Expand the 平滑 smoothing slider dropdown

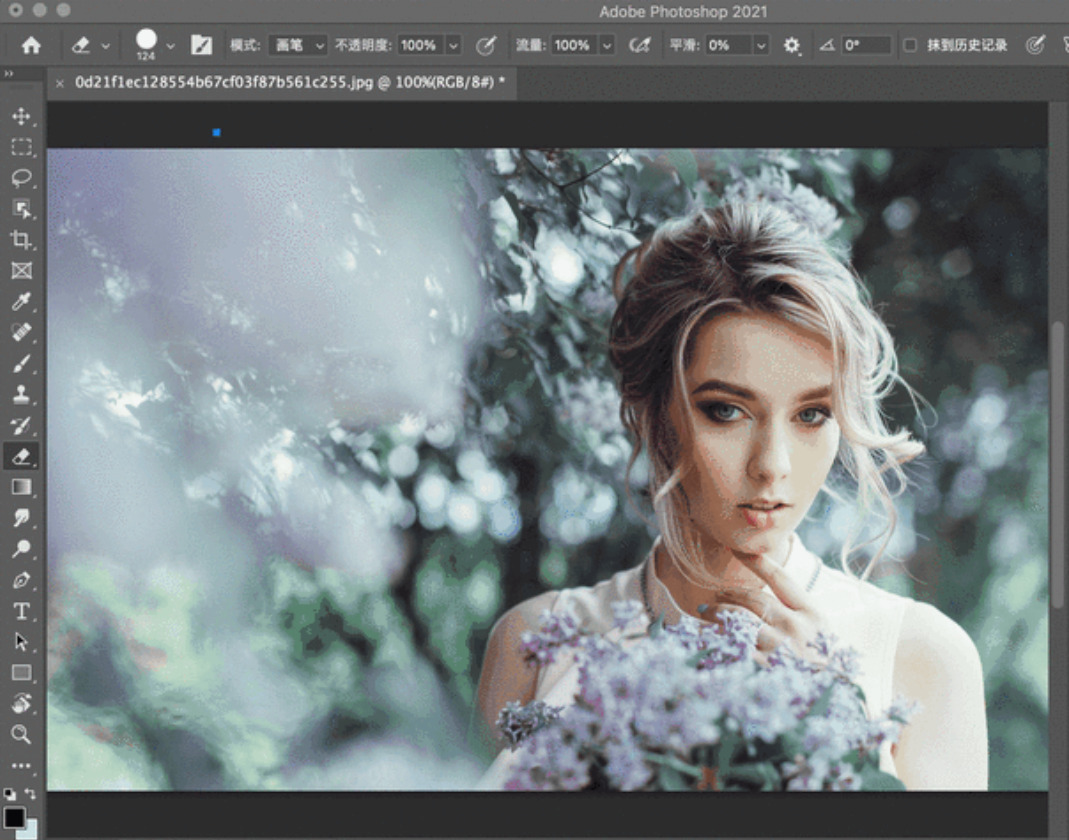coord(761,45)
